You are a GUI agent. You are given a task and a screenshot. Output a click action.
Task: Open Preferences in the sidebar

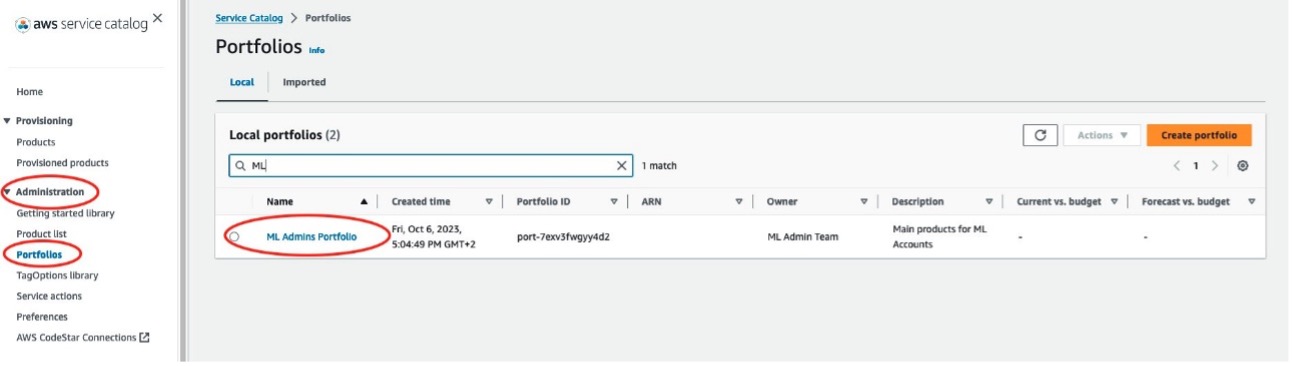pos(42,317)
